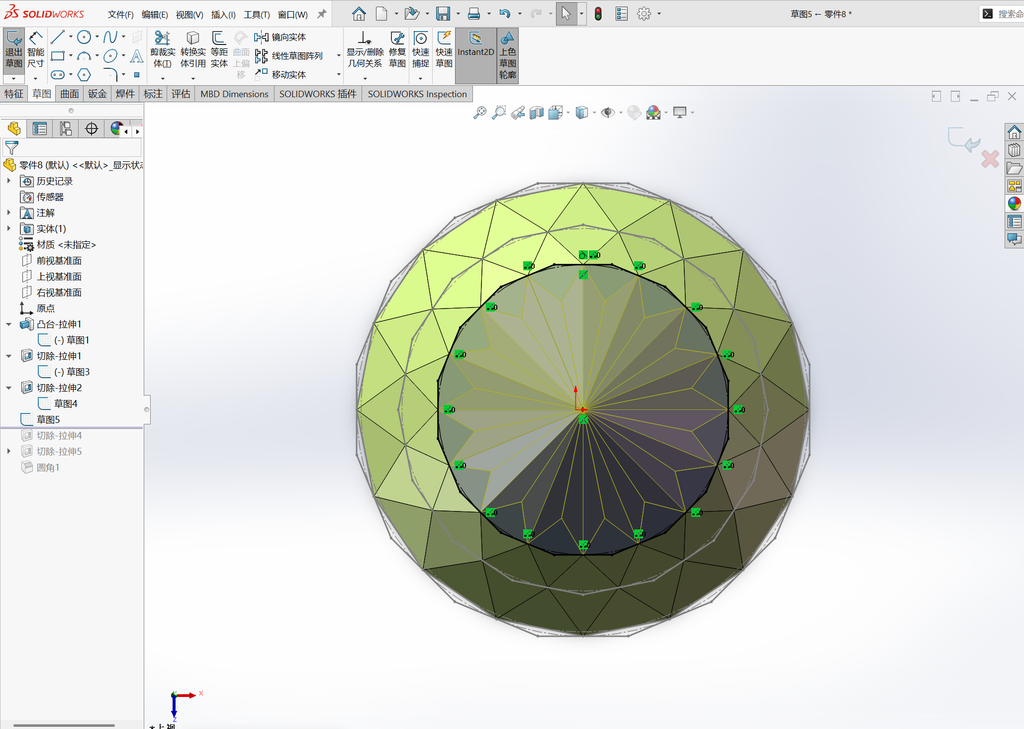
Task: Click the Options gear icon
Action: (x=644, y=14)
